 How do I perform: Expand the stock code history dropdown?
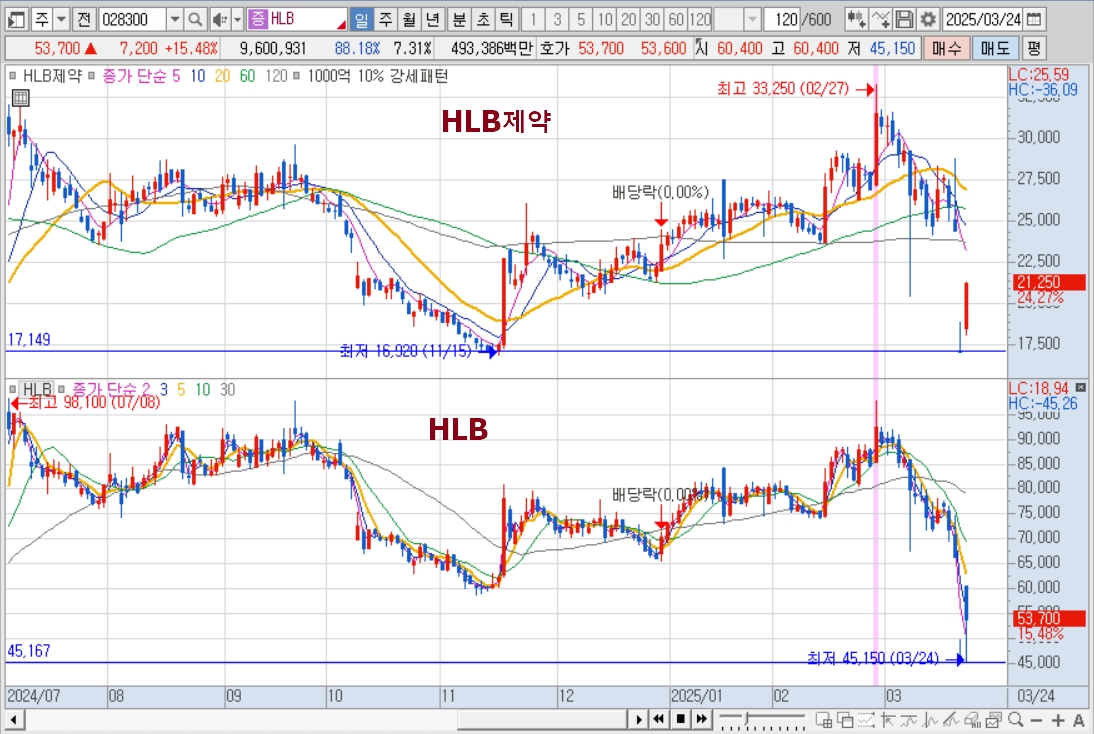point(175,20)
